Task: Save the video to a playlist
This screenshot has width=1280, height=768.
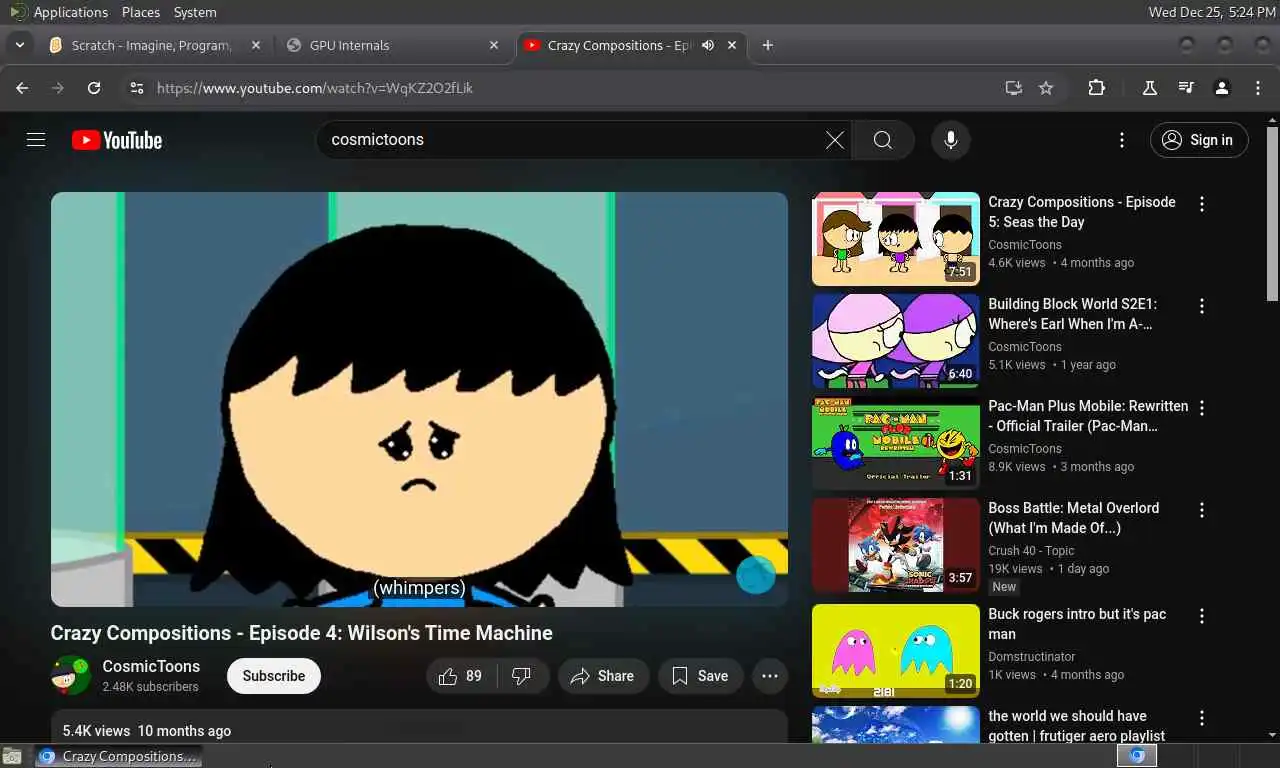Action: 700,676
